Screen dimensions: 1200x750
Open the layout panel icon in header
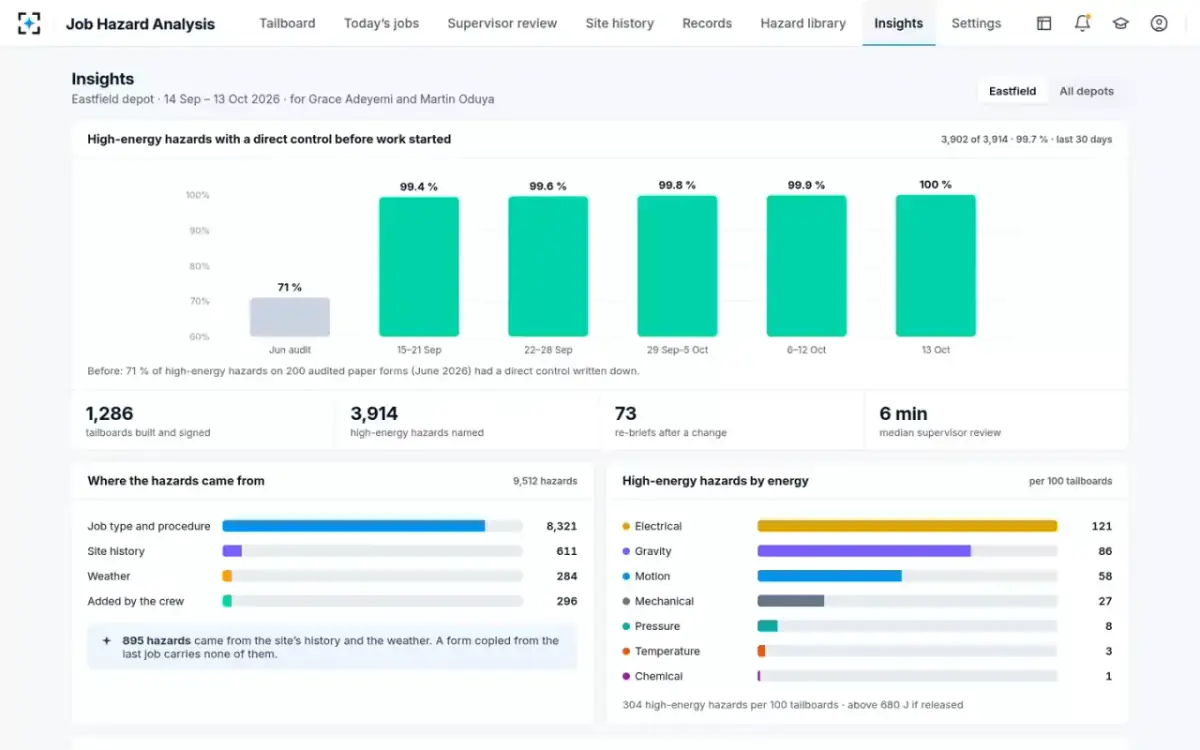click(x=1044, y=23)
